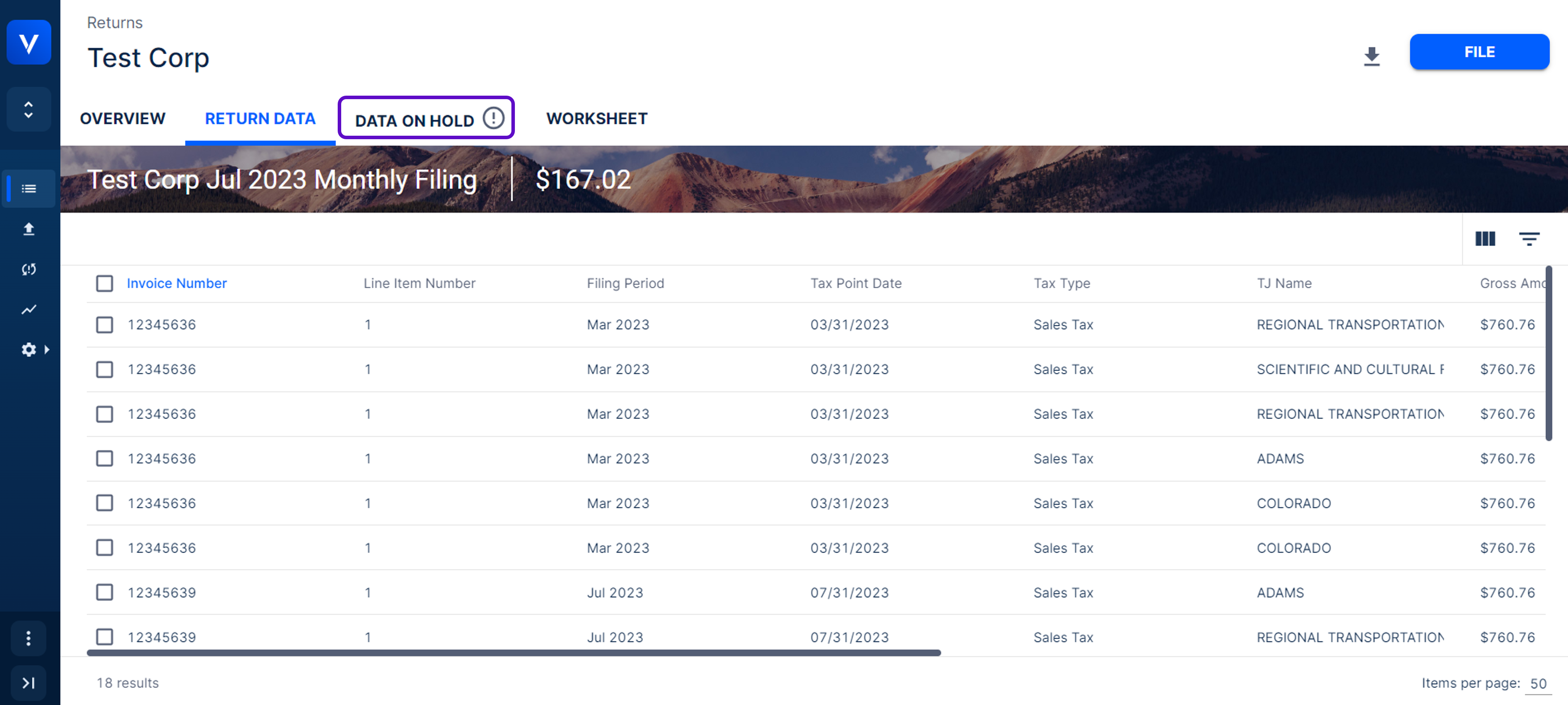Open the Worksheet tab

pyautogui.click(x=597, y=119)
